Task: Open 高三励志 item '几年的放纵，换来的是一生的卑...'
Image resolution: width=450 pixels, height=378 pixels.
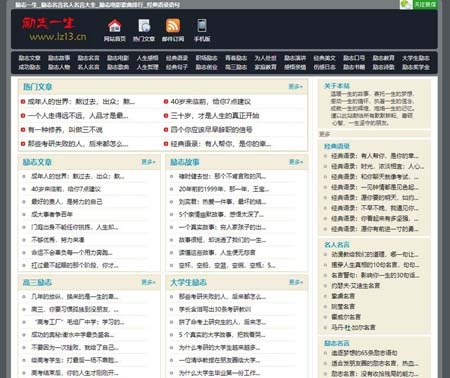Action: [x=75, y=297]
